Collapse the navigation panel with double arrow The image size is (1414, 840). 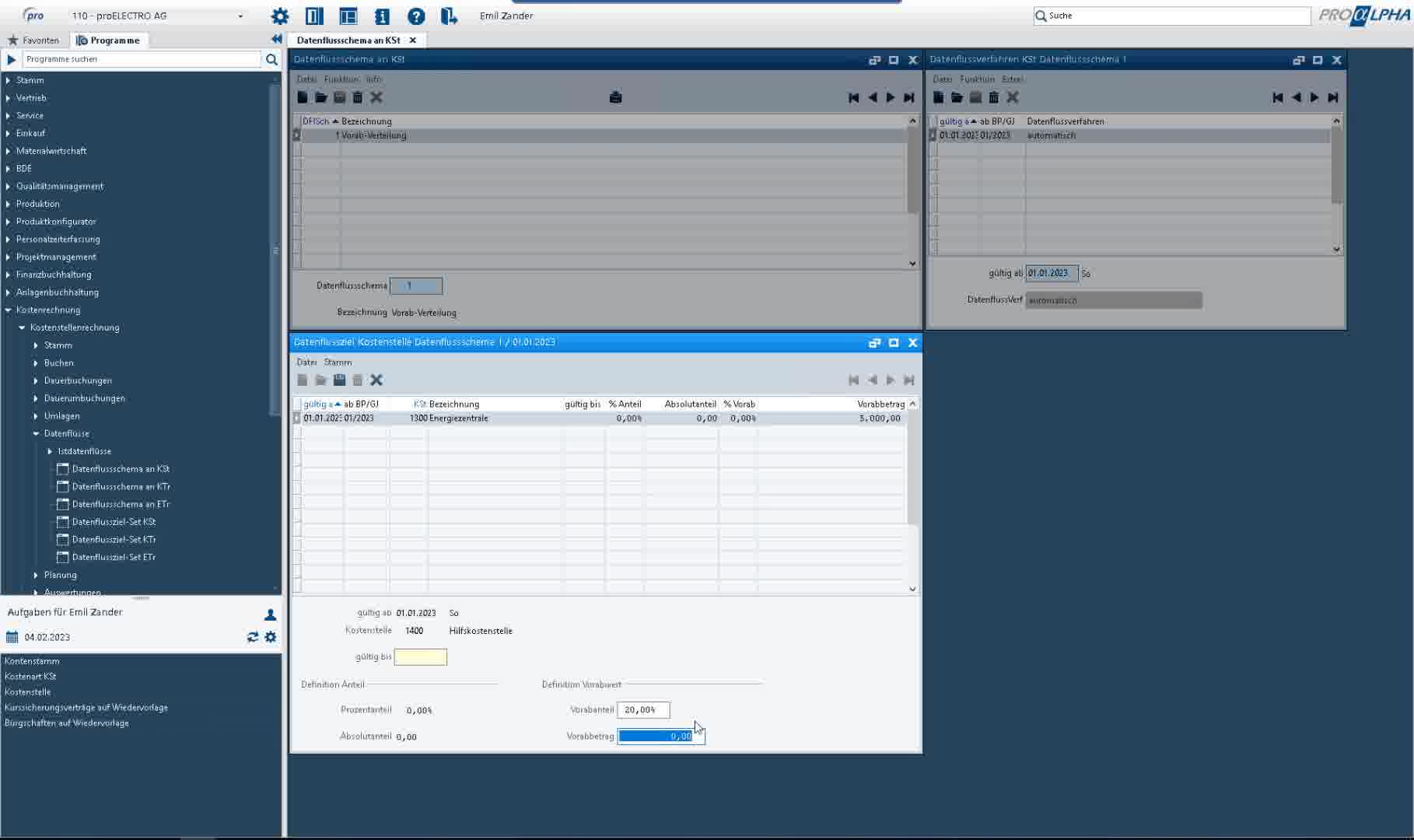pos(276,39)
